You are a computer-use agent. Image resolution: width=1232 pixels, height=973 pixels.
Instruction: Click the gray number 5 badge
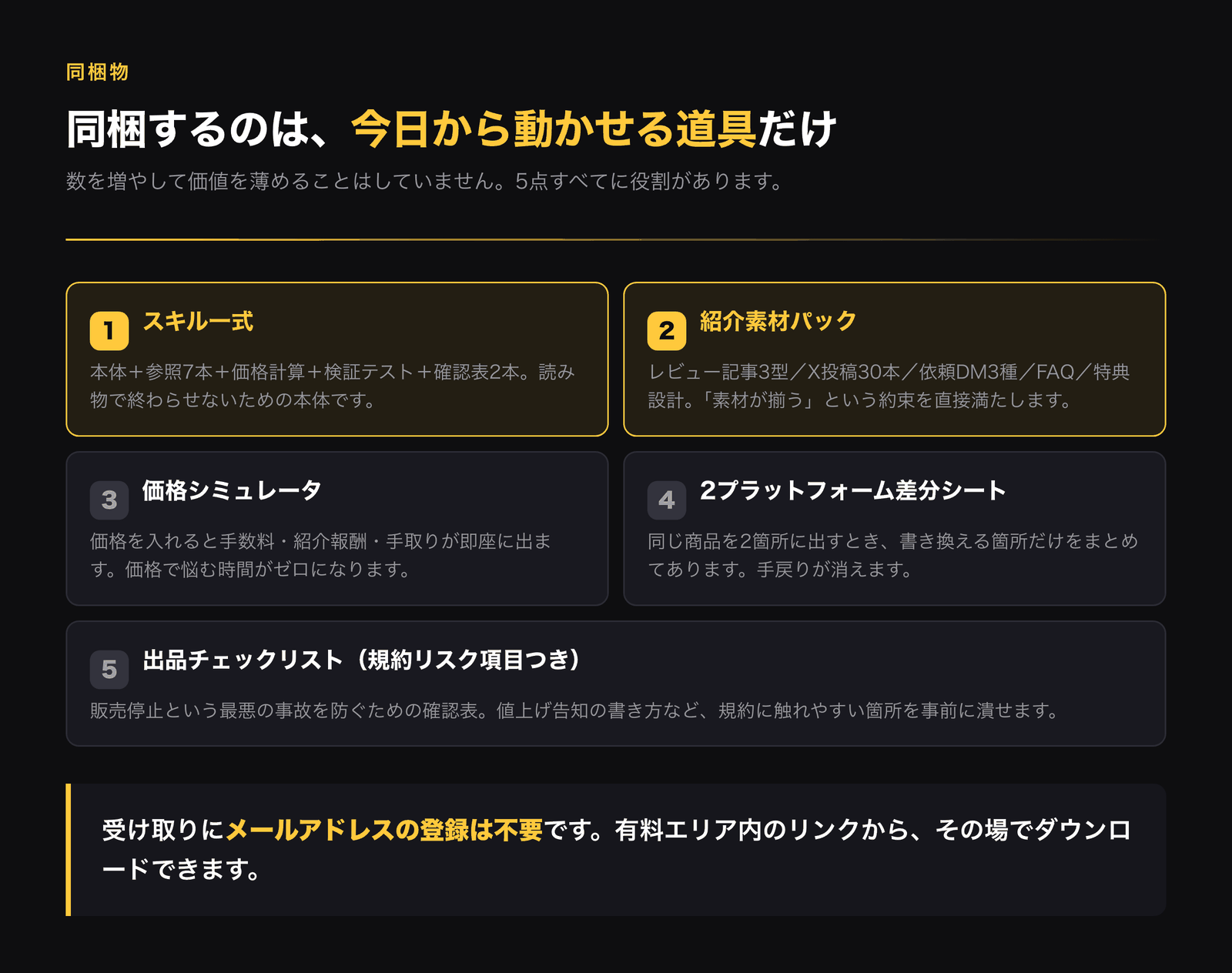point(109,670)
